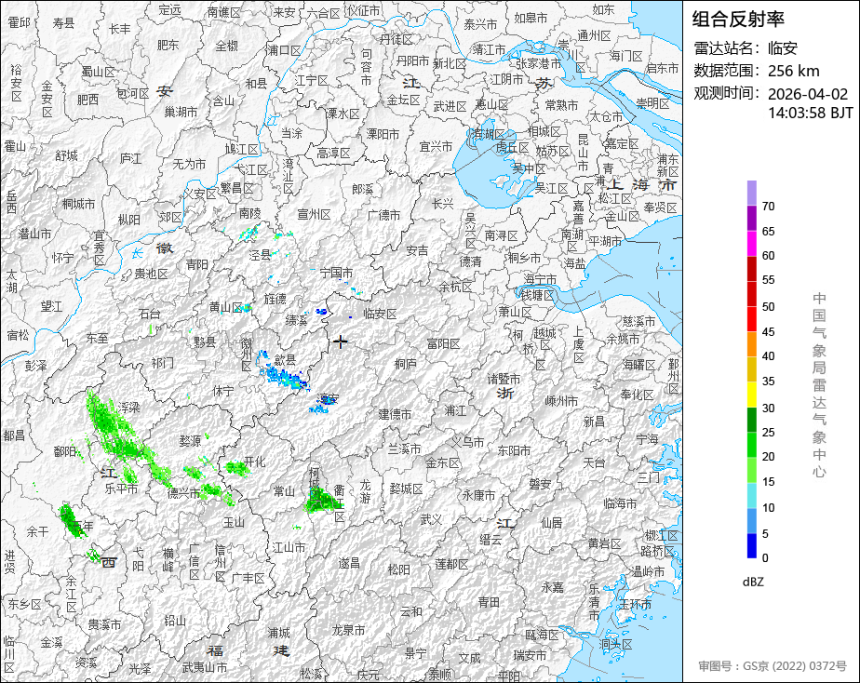Image resolution: width=860 pixels, height=683 pixels.
Task: Click the radar station cross marker
Action: point(340,342)
